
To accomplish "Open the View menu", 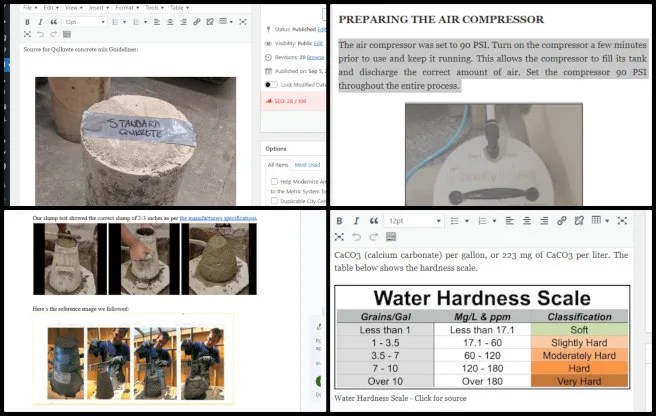I will [x=74, y=8].
